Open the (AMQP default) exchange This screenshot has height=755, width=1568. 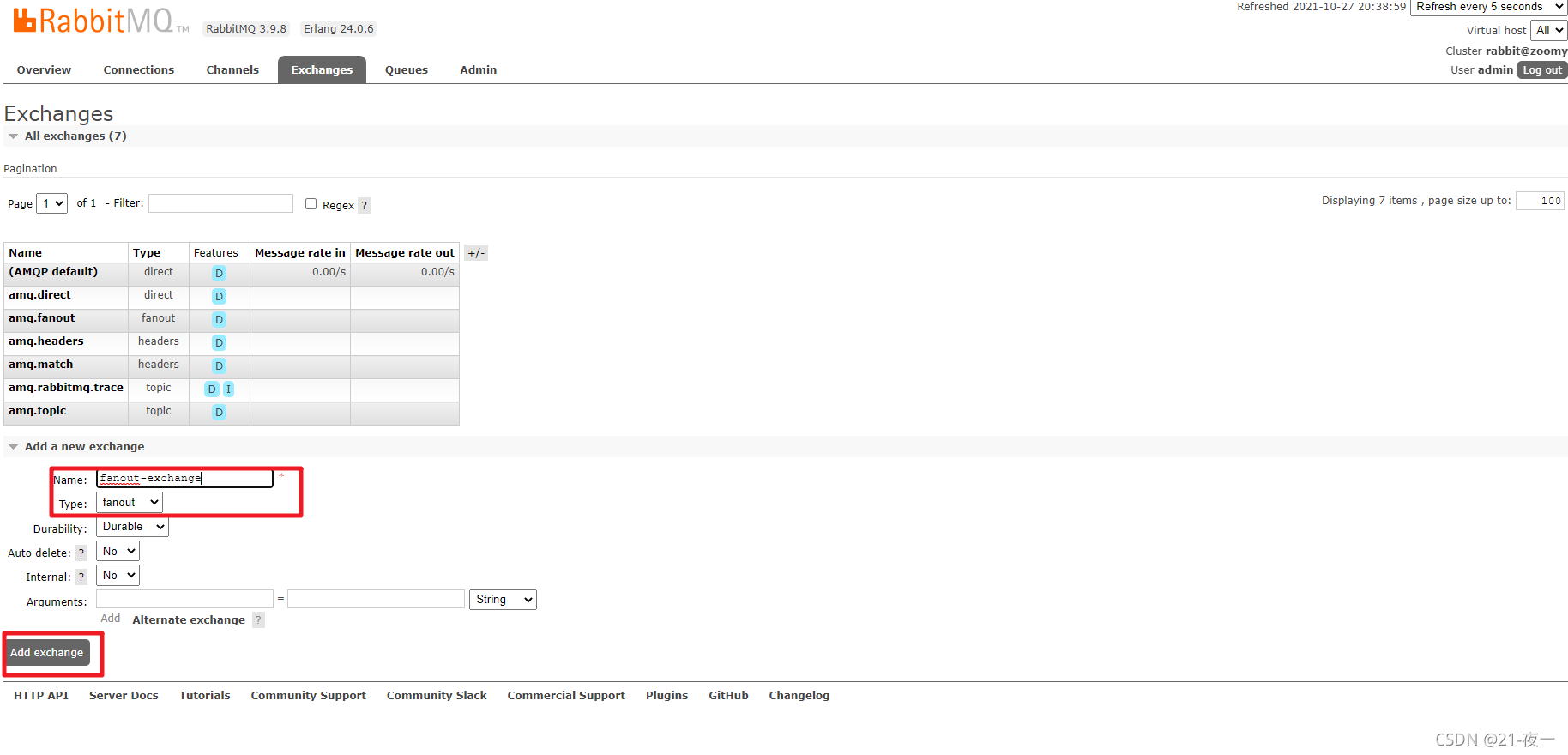(x=53, y=272)
